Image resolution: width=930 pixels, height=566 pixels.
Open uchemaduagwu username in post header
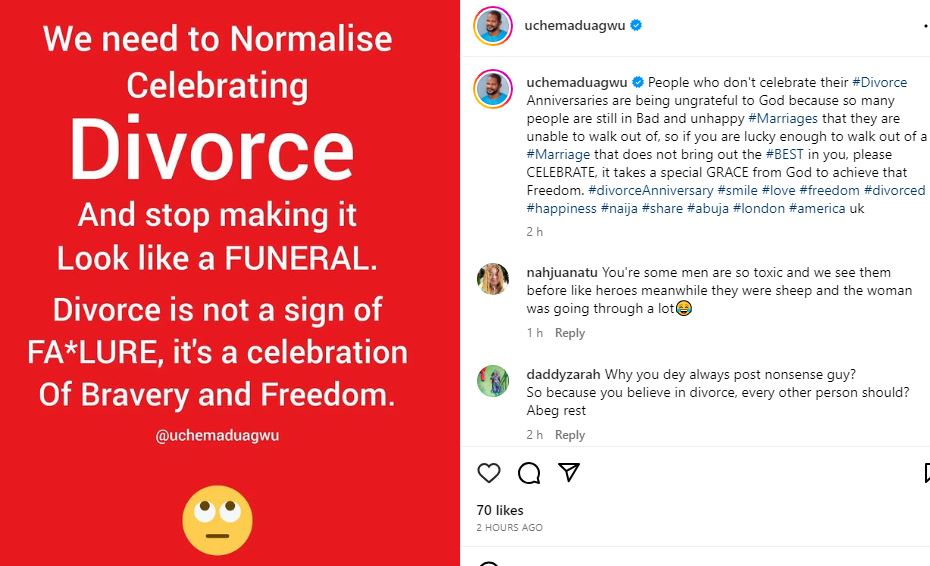[574, 26]
